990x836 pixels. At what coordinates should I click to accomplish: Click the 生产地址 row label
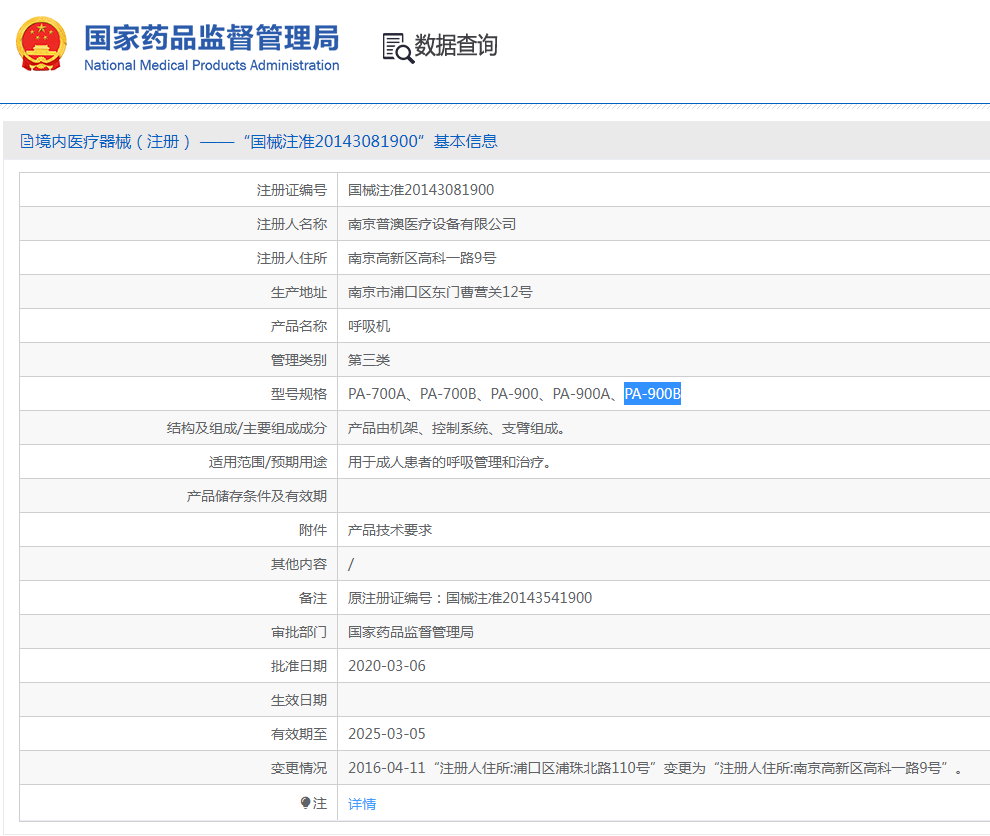click(299, 292)
